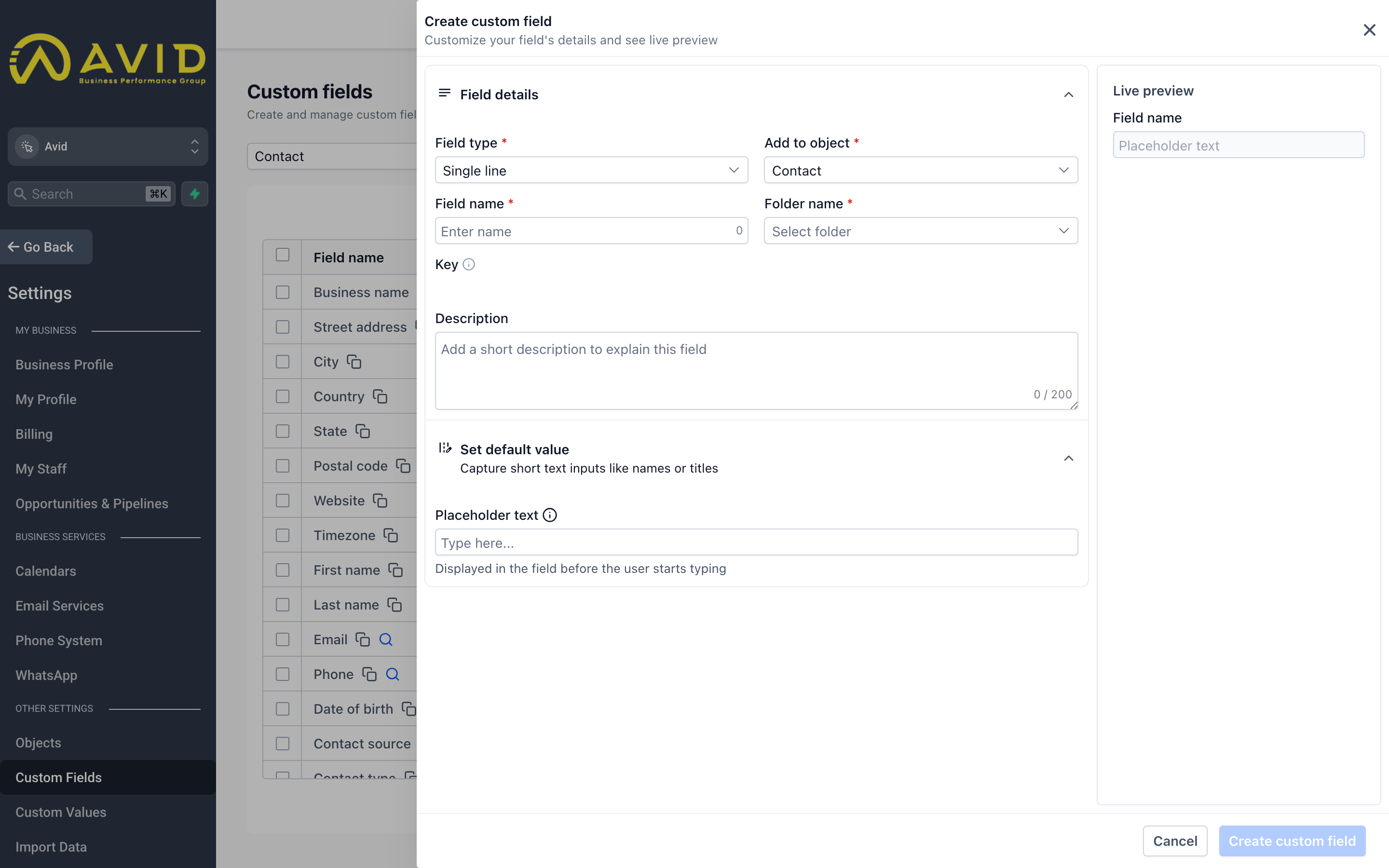Check the Street address row checkbox

[283, 327]
